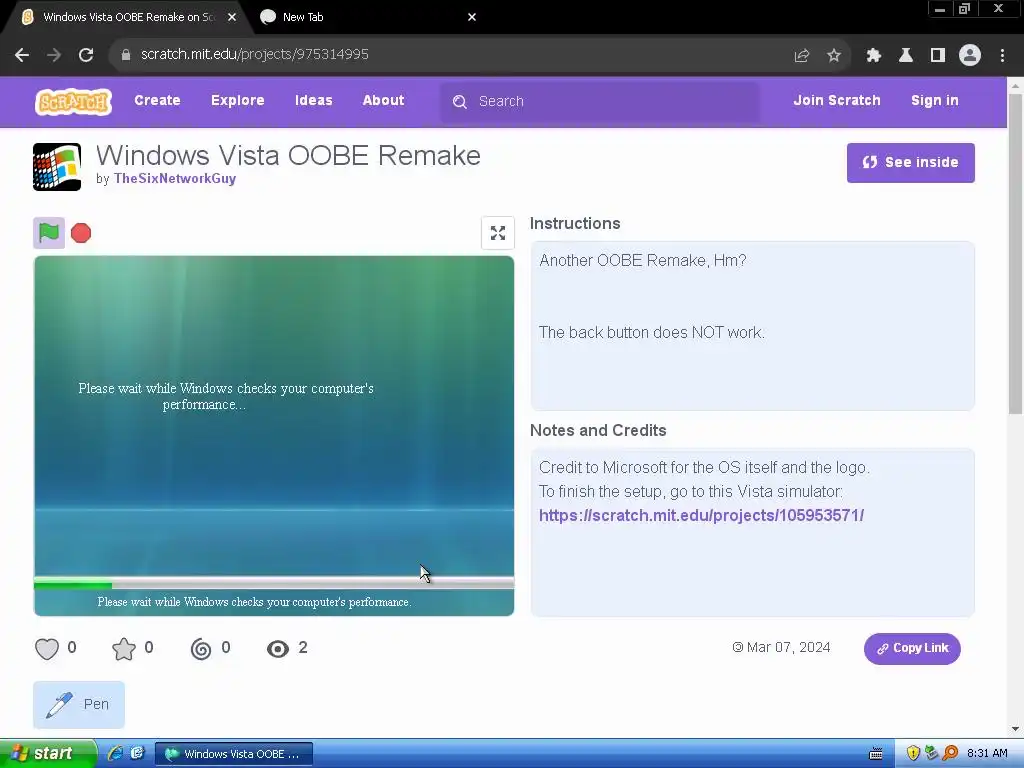
Task: Click the See inside button
Action: [x=910, y=163]
